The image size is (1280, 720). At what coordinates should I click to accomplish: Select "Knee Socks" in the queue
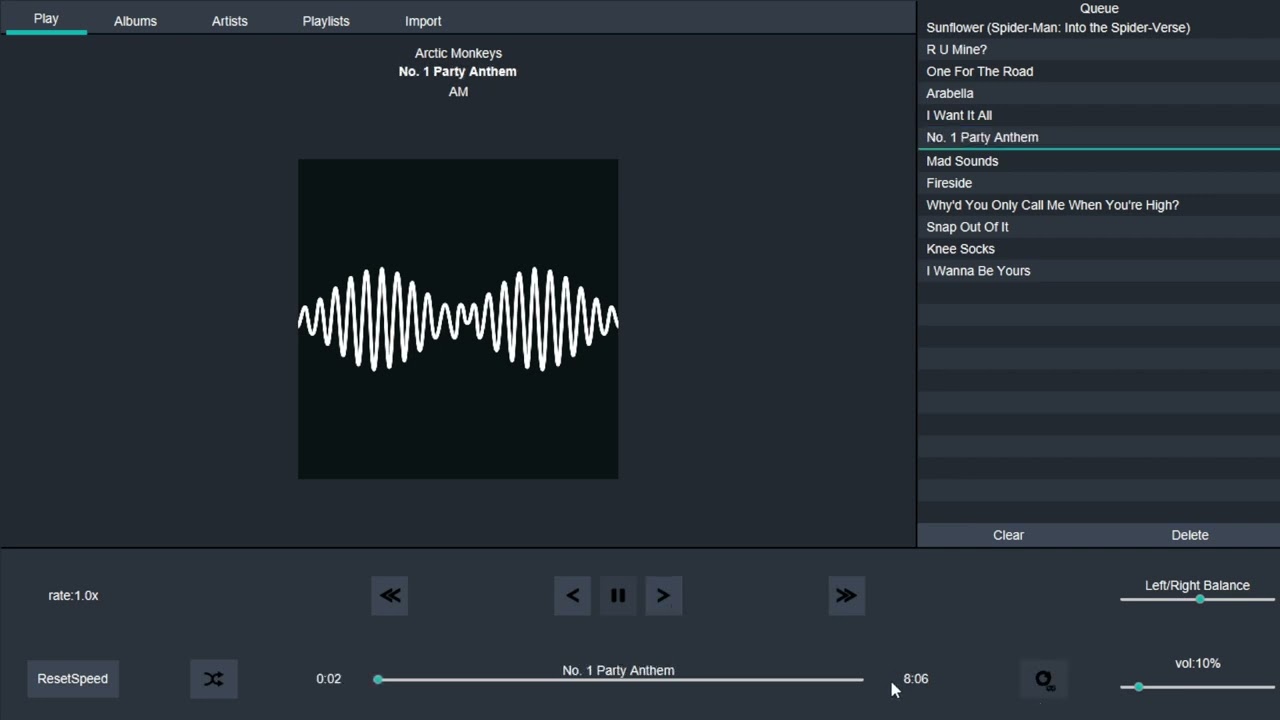click(x=1098, y=249)
